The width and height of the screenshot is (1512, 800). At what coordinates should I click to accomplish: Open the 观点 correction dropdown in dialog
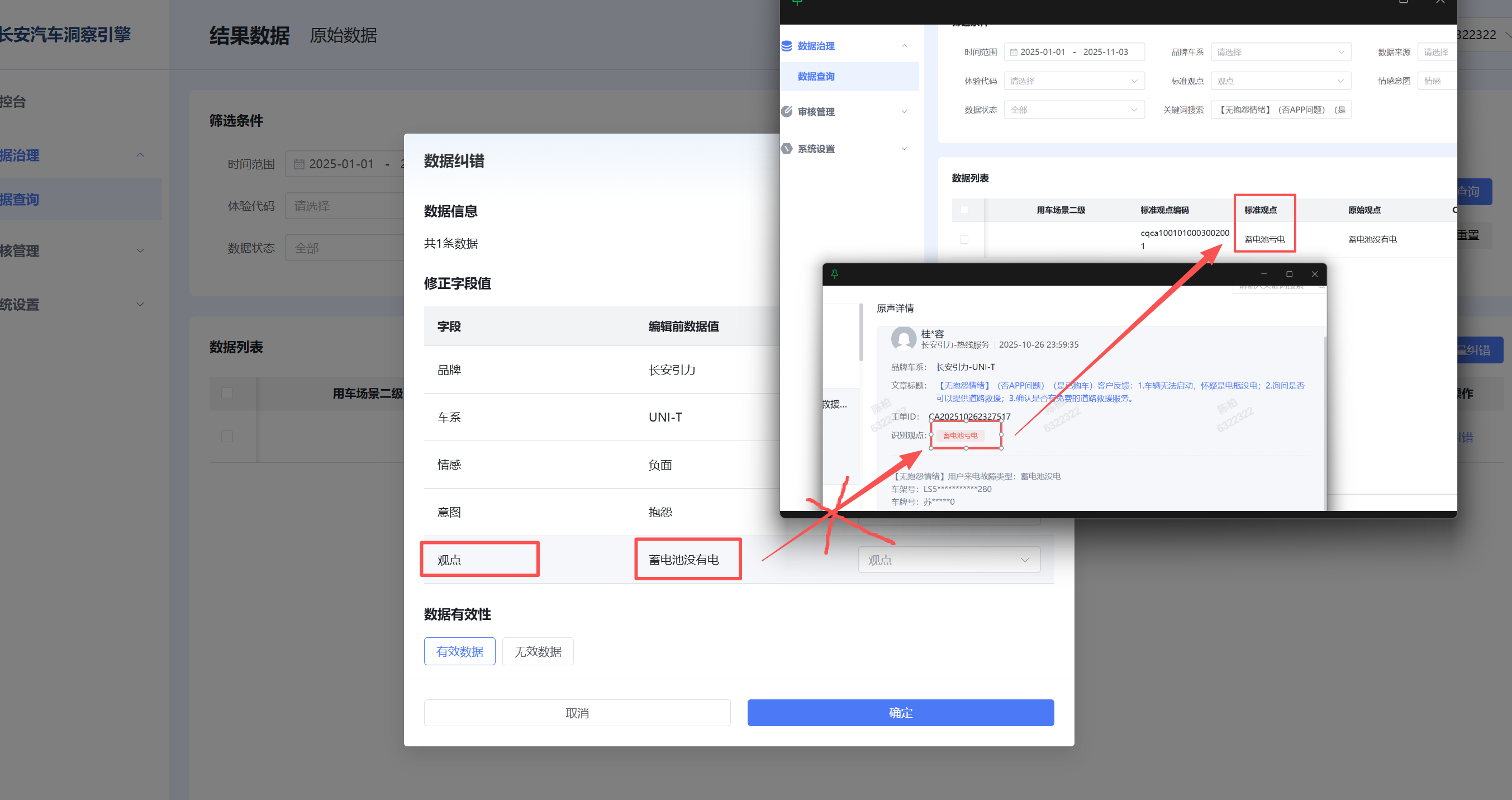pos(949,560)
